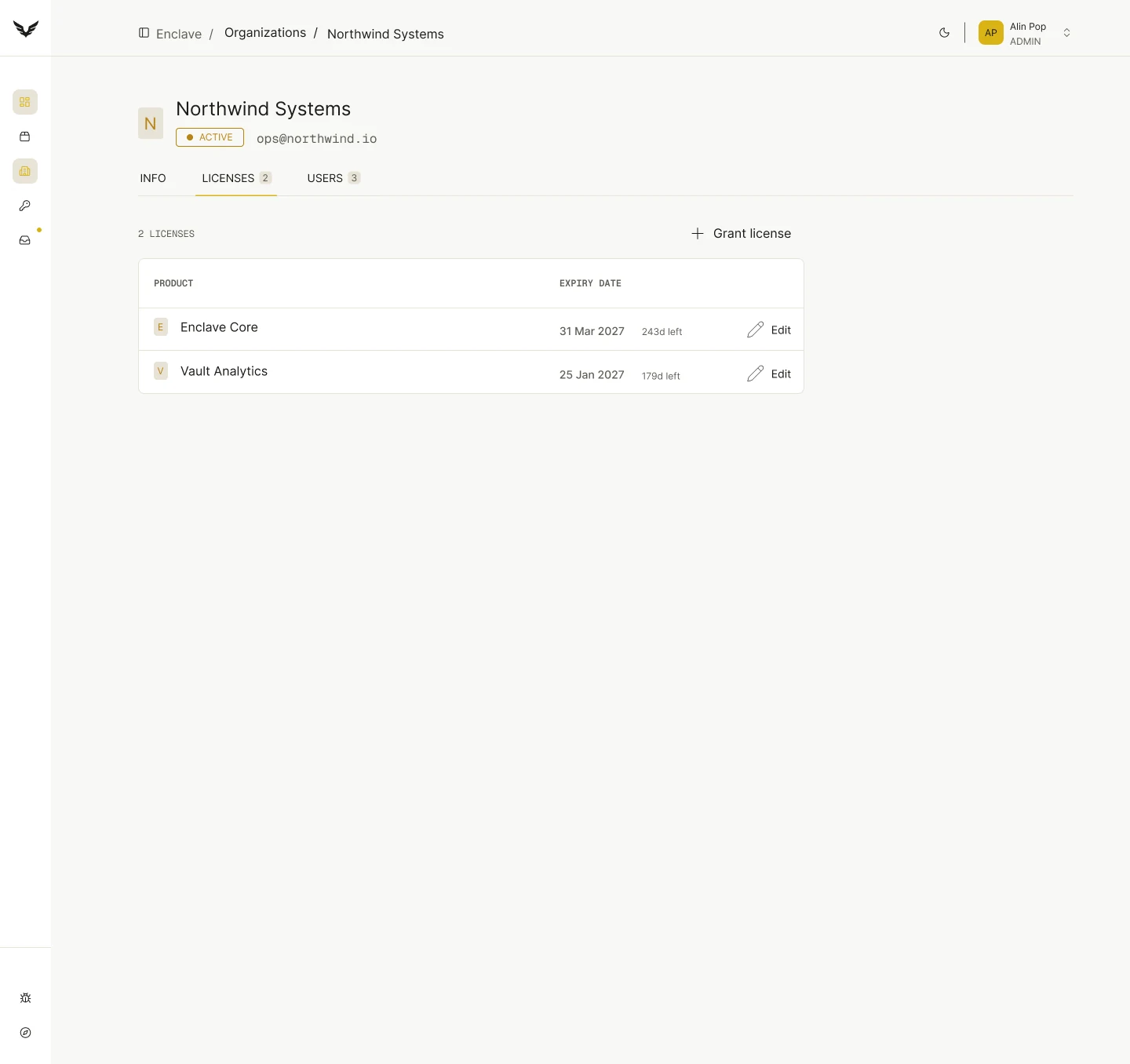Open the dashboard grid sidebar icon
The height and width of the screenshot is (1064, 1130).
tap(25, 102)
